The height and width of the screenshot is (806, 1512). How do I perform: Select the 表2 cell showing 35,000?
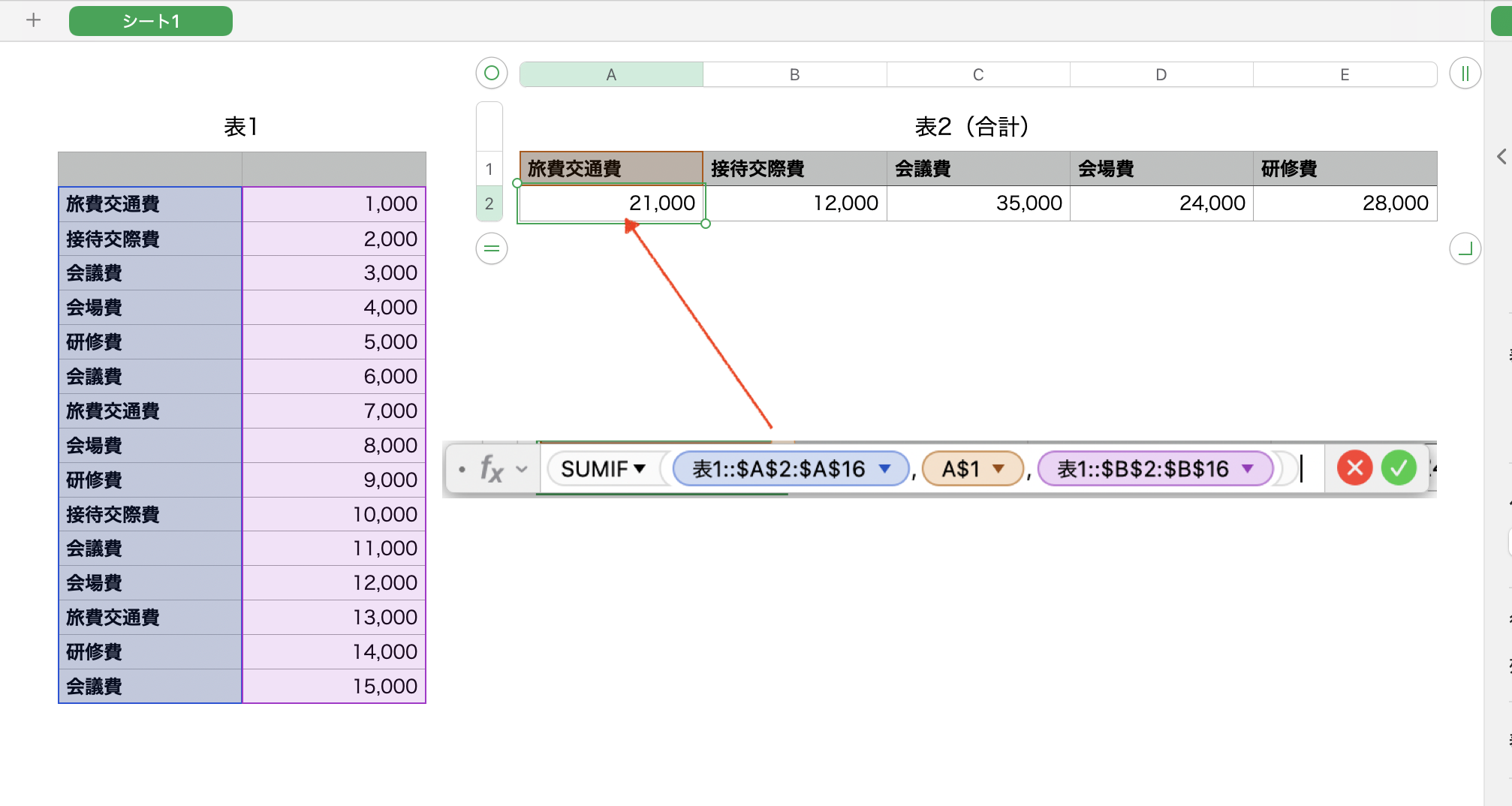[978, 203]
